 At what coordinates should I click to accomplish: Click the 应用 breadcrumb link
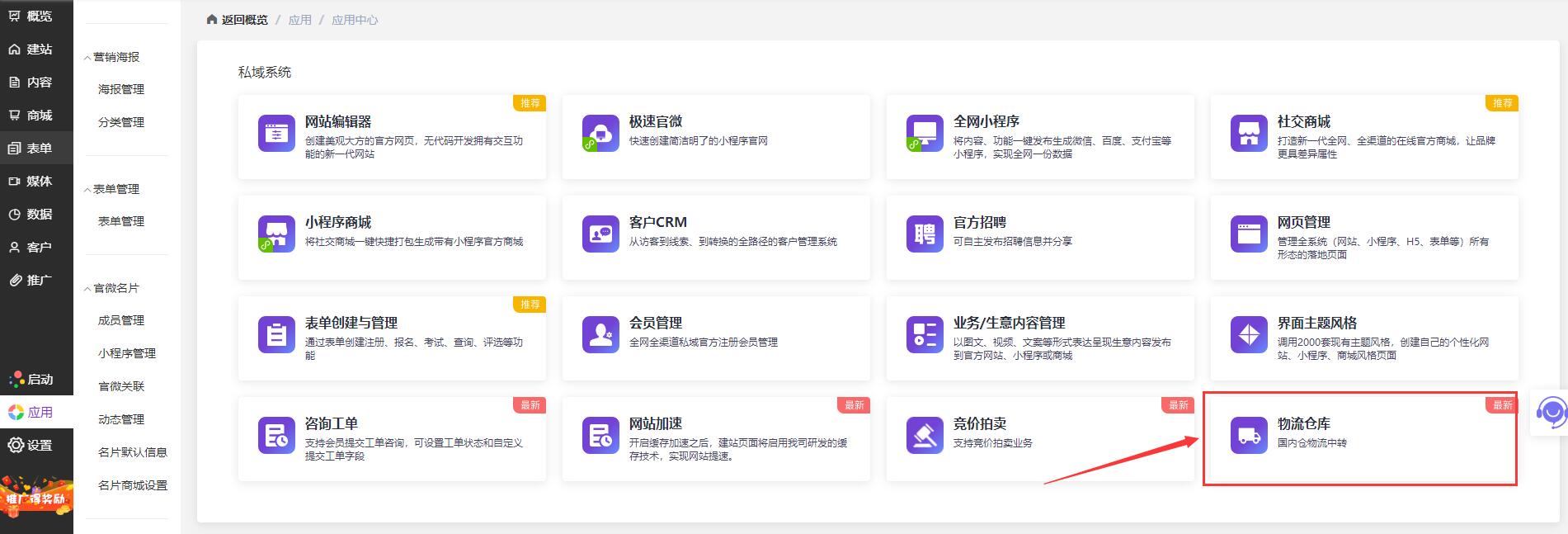tap(300, 20)
